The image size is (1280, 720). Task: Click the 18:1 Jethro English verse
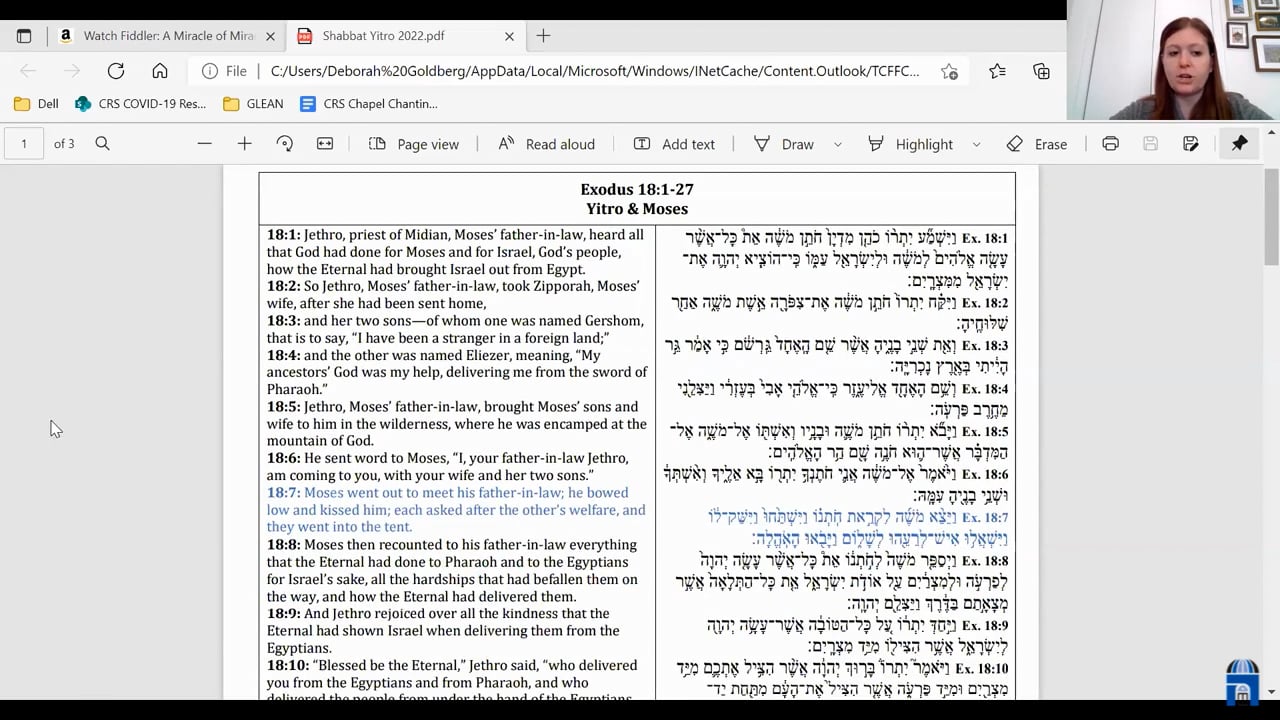[455, 252]
